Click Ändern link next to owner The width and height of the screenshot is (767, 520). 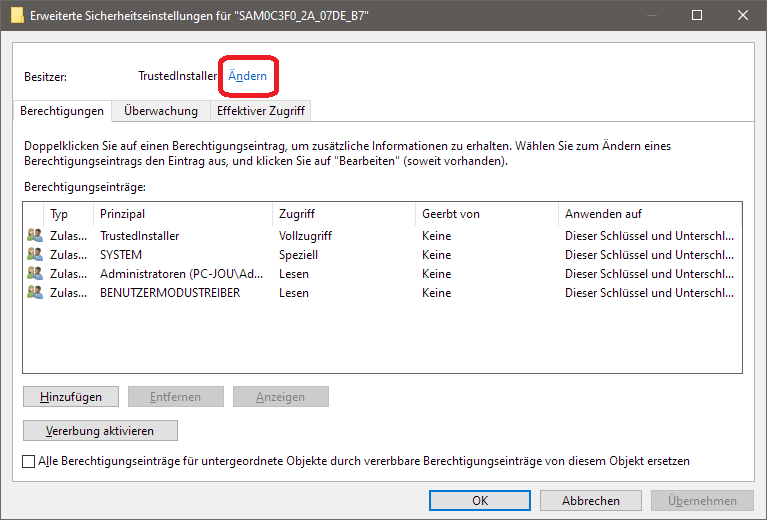[247, 76]
